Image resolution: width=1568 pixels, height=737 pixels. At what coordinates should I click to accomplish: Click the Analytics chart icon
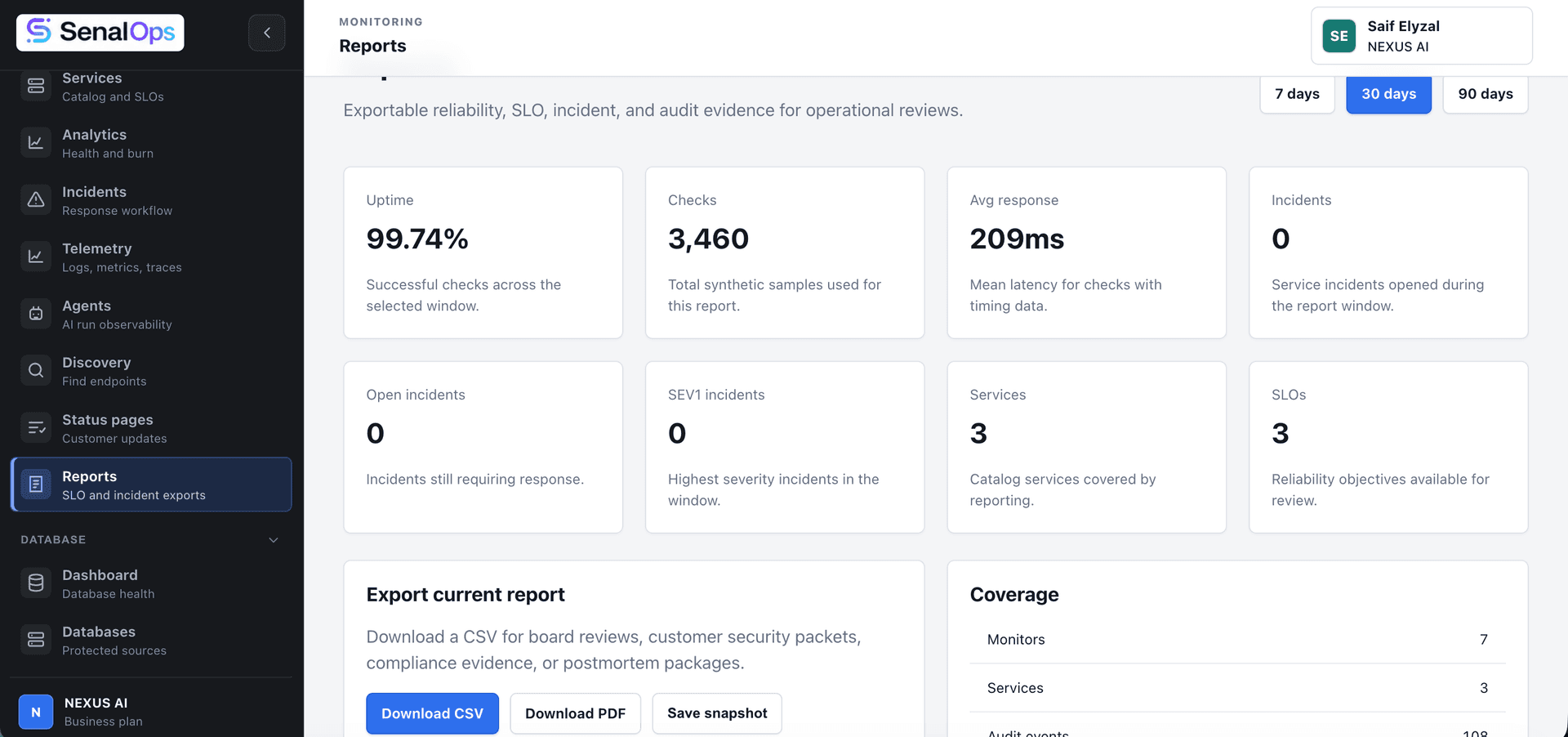click(x=36, y=143)
